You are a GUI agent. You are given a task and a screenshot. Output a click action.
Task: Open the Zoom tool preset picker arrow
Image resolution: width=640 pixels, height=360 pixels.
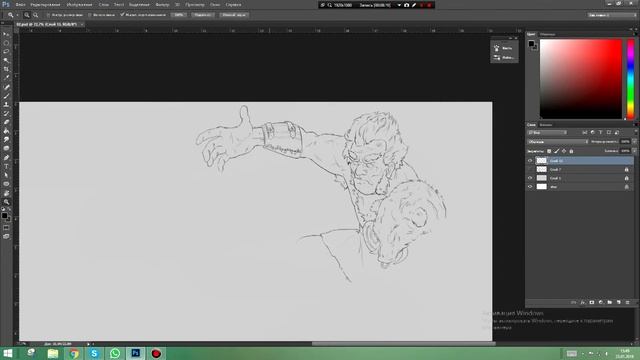click(x=18, y=15)
